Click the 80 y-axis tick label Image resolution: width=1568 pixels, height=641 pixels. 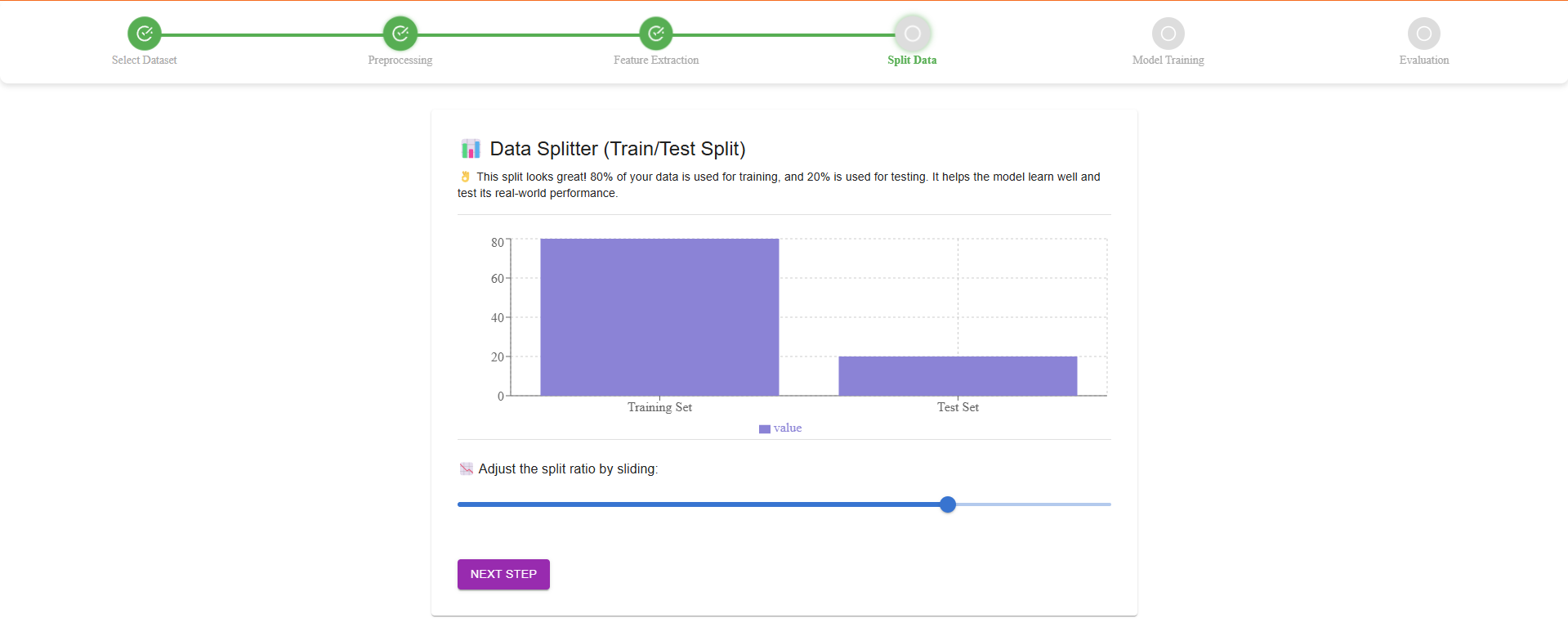[497, 243]
